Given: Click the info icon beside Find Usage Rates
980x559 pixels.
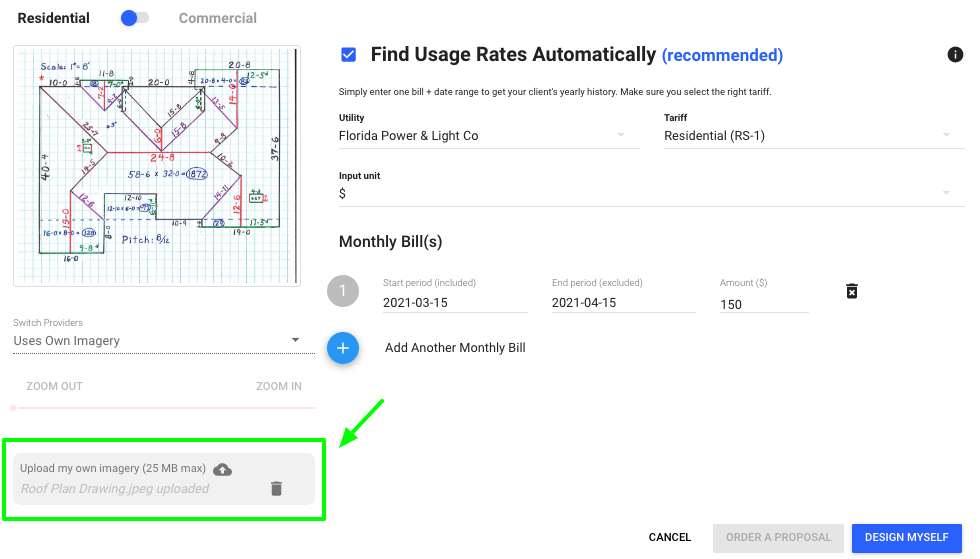Looking at the screenshot, I should click(x=955, y=55).
